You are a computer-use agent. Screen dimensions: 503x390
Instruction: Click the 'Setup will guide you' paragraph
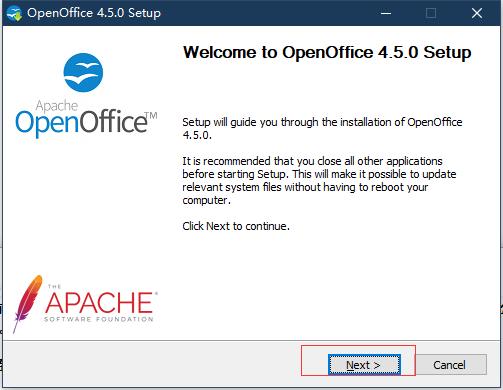coord(322,129)
